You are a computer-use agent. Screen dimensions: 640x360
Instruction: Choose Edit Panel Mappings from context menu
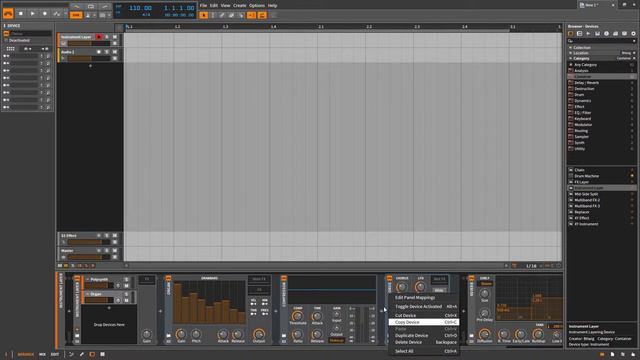(x=424, y=298)
